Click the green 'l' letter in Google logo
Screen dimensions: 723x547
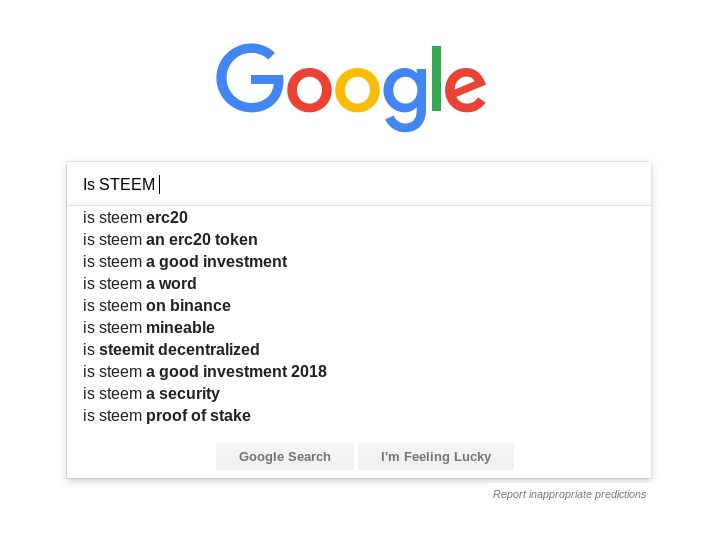pos(436,78)
